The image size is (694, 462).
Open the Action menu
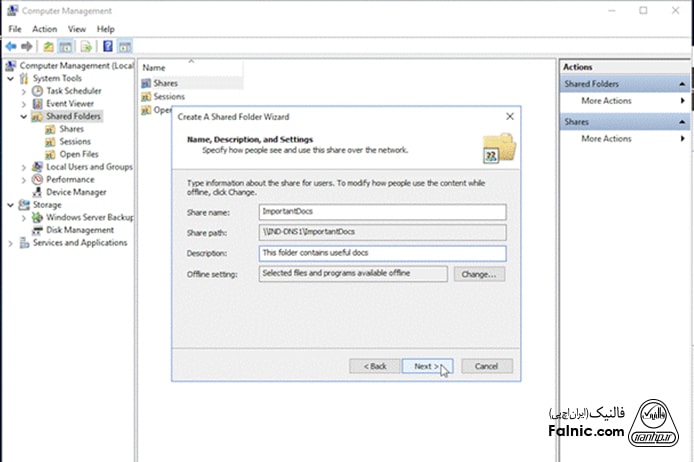point(44,29)
